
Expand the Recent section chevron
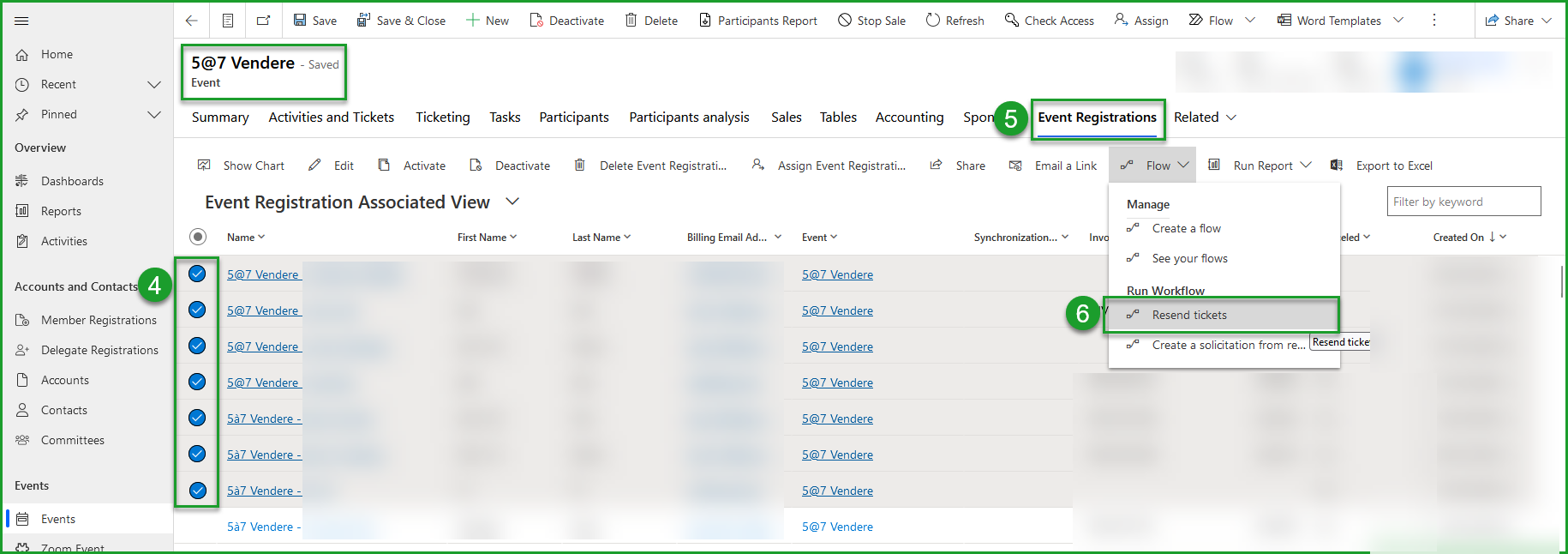pos(154,84)
